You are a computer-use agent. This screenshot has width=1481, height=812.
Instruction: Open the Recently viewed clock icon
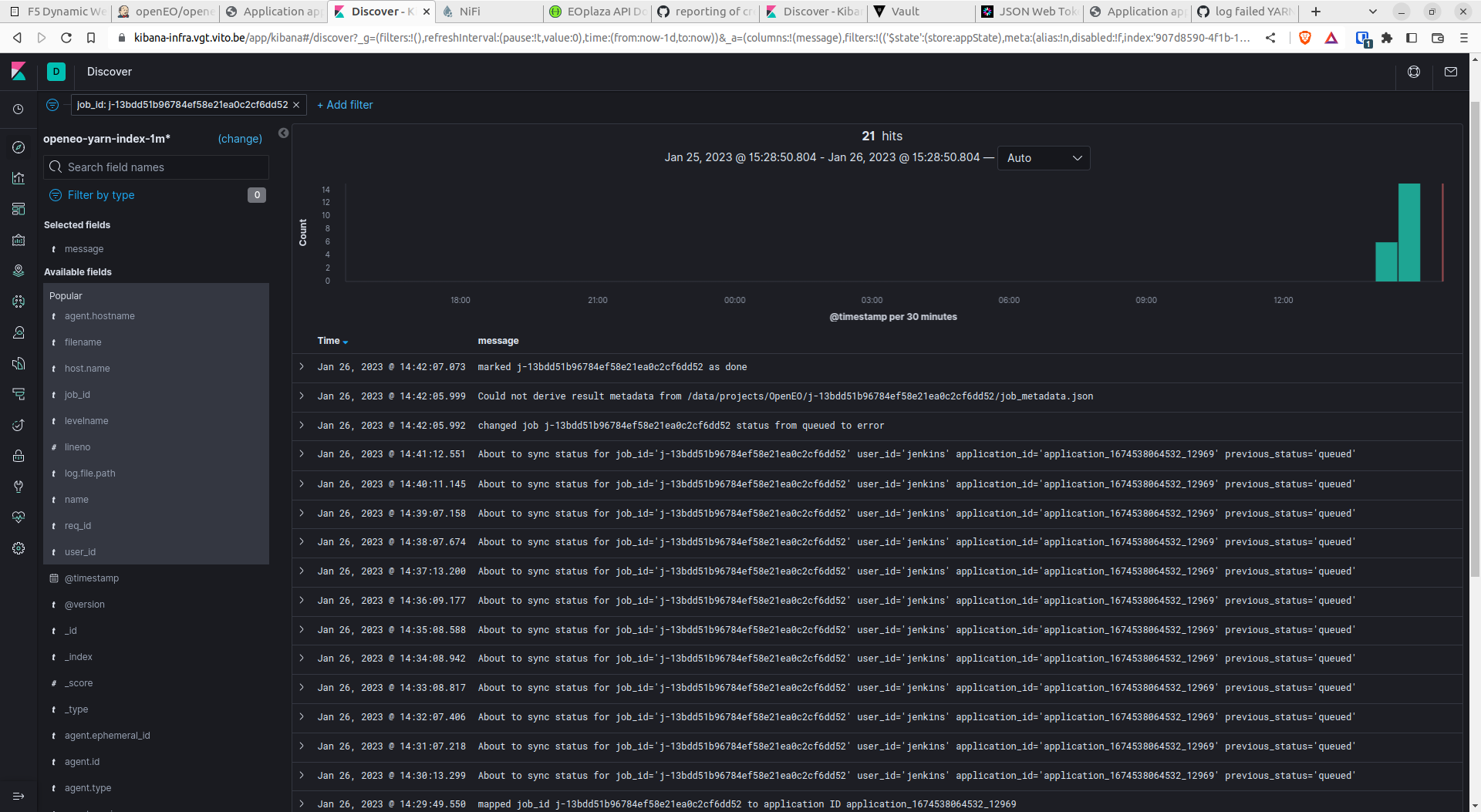tap(19, 110)
